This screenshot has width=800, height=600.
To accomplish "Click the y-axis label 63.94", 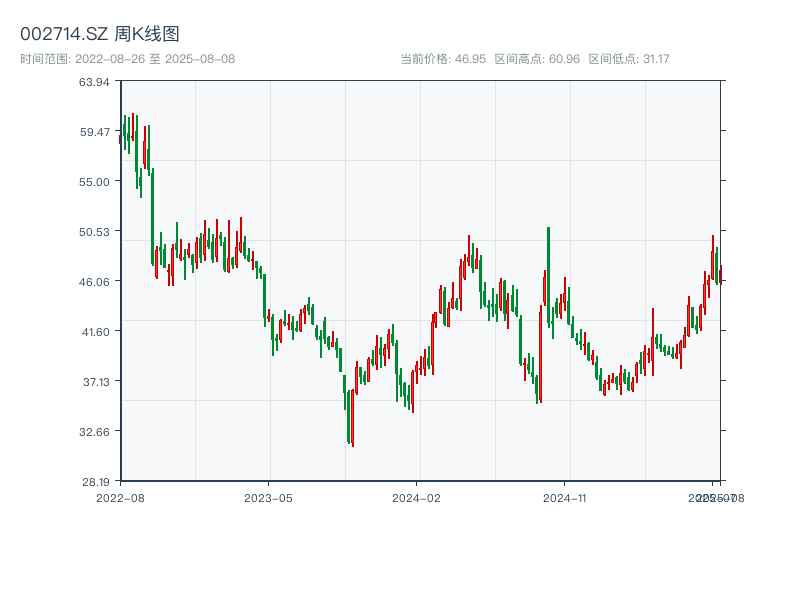I will (x=94, y=82).
